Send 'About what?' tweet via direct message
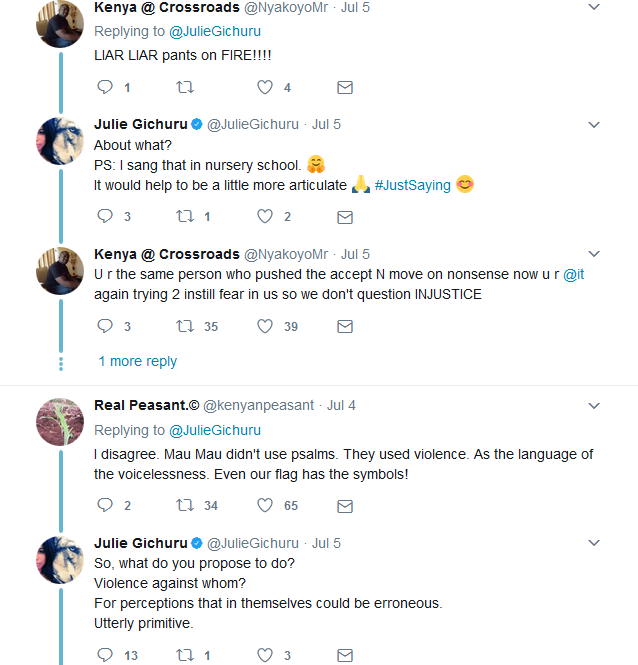 click(x=345, y=217)
